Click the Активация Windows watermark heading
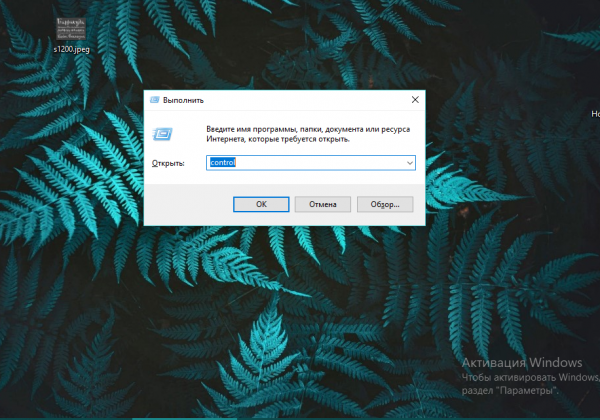This screenshot has height=420, width=600. pyautogui.click(x=522, y=363)
